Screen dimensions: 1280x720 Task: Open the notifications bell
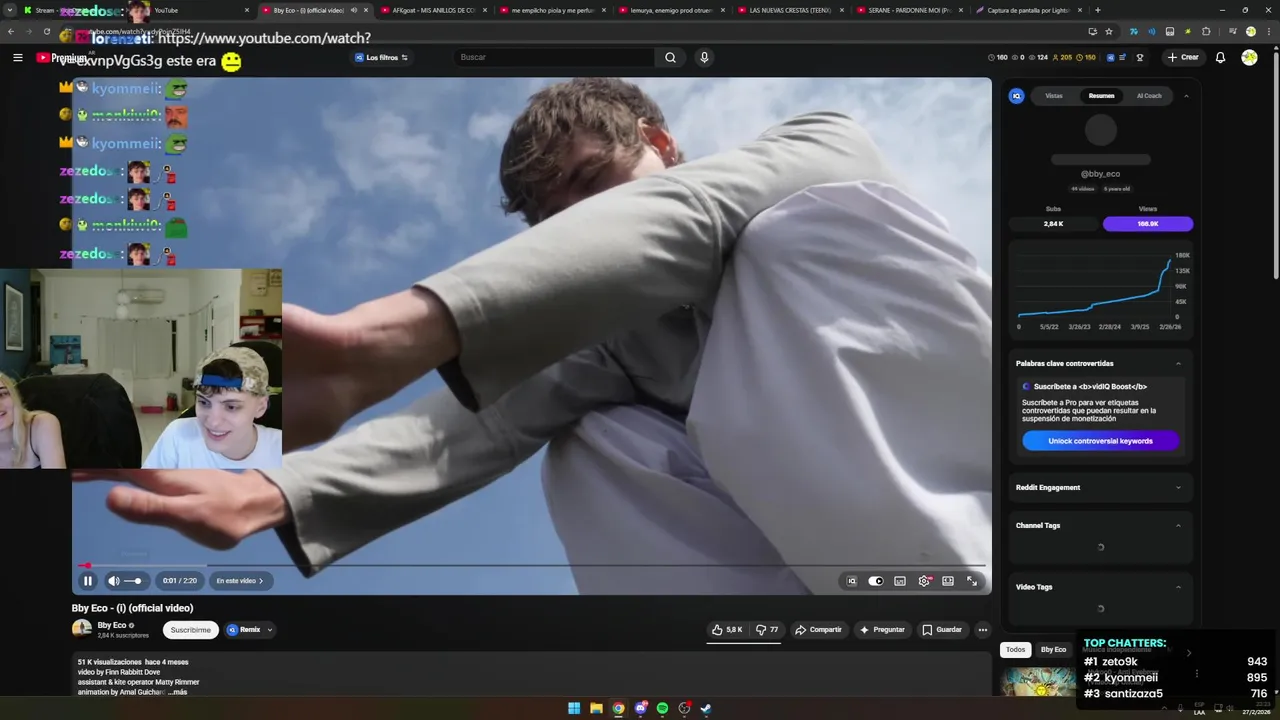1220,57
